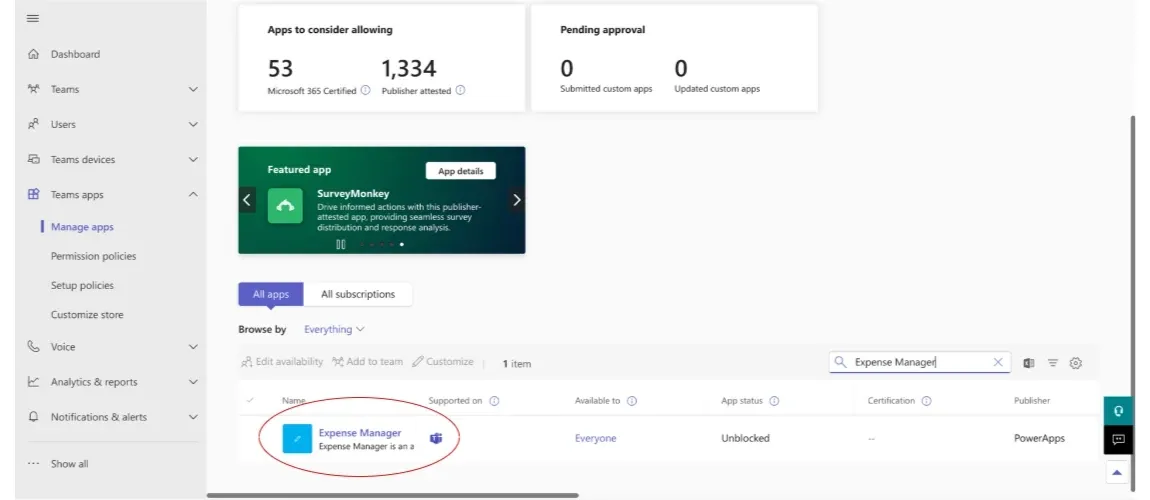This screenshot has width=1150, height=500.
Task: Click the Users icon in sidebar
Action: coord(33,125)
